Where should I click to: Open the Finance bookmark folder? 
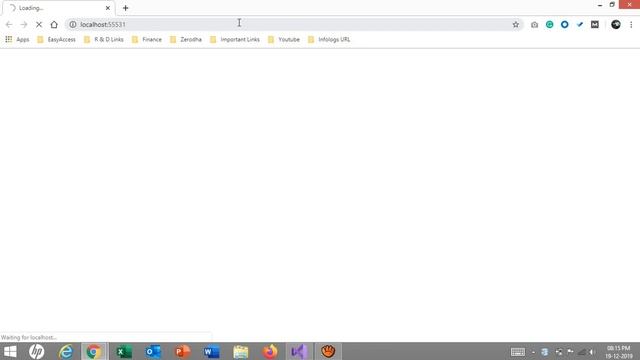[x=147, y=39]
